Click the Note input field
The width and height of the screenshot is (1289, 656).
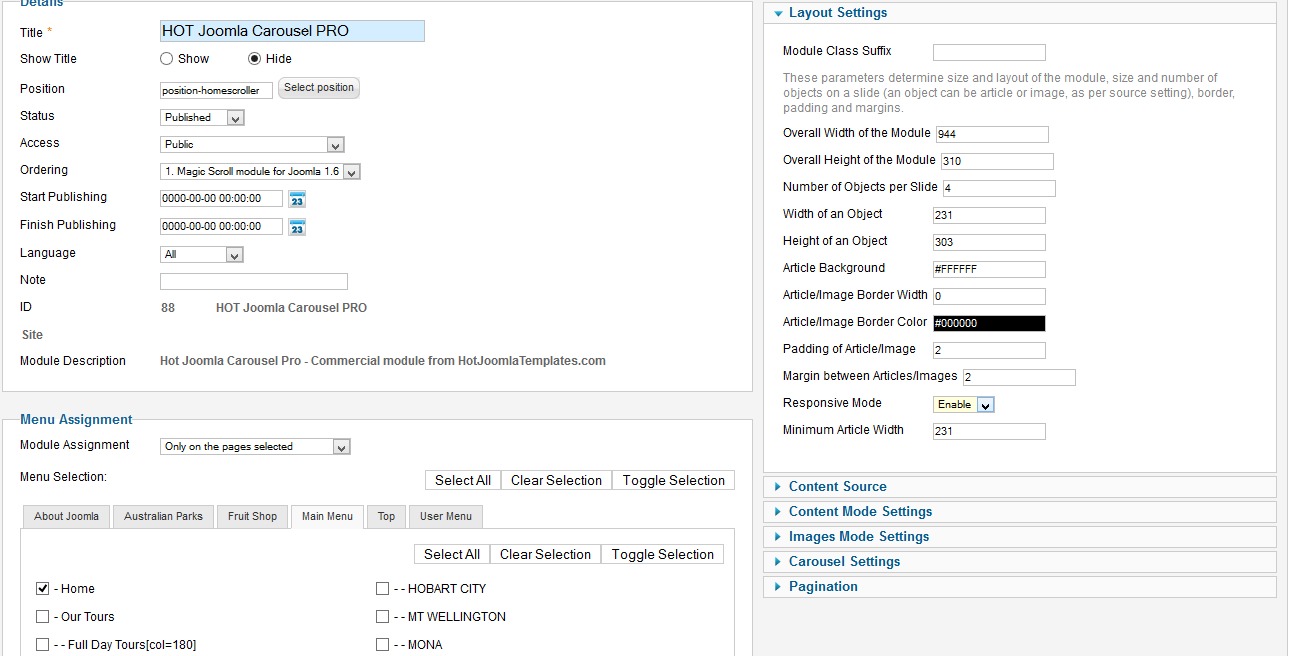click(x=254, y=282)
